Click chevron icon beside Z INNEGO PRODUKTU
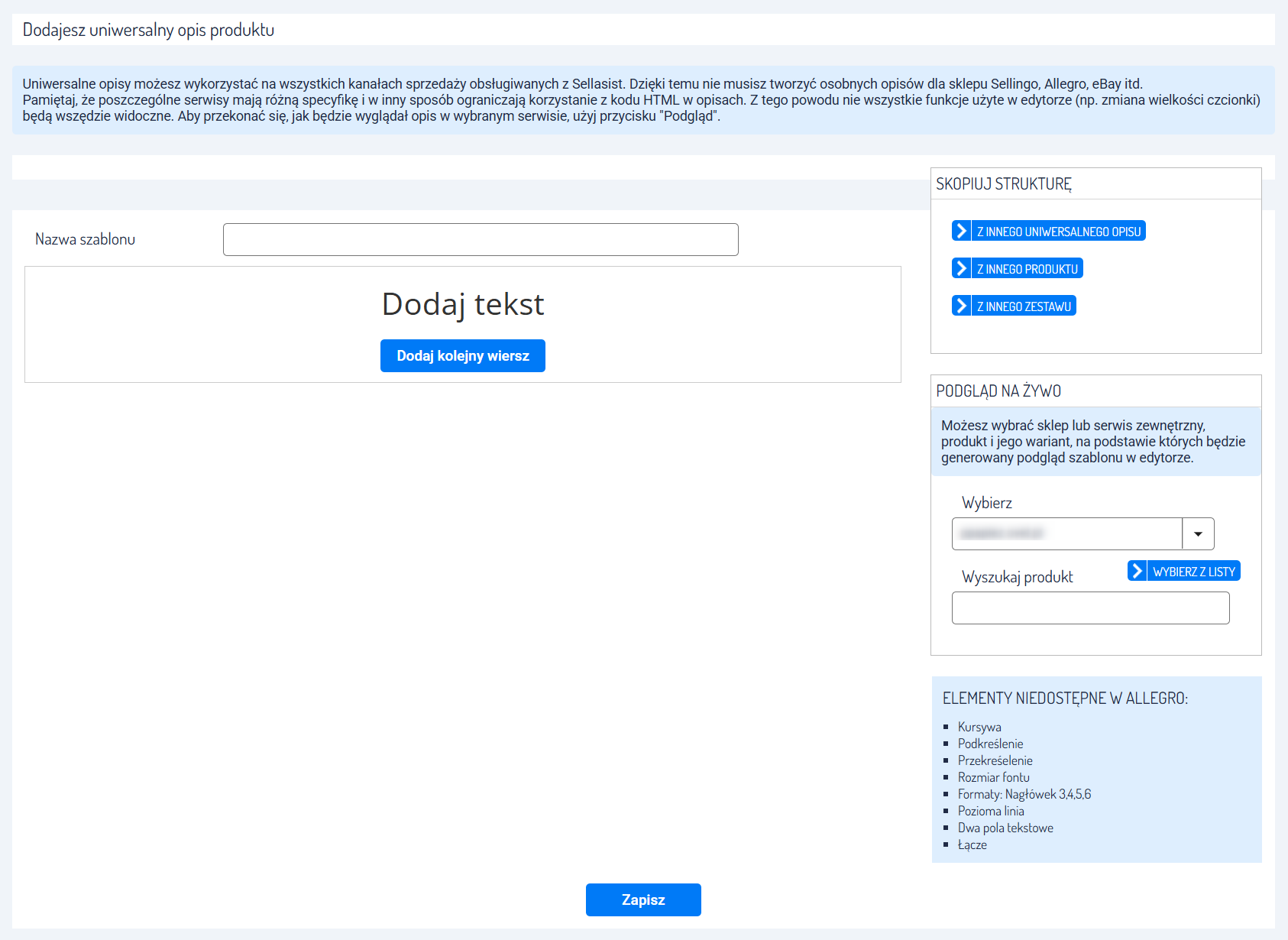The width and height of the screenshot is (1288, 940). (961, 268)
